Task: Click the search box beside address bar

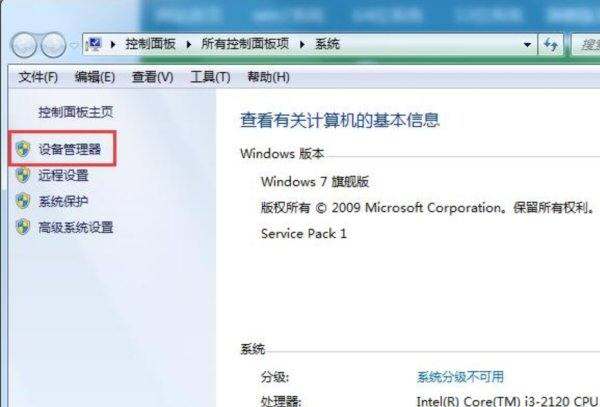Action: tap(585, 45)
